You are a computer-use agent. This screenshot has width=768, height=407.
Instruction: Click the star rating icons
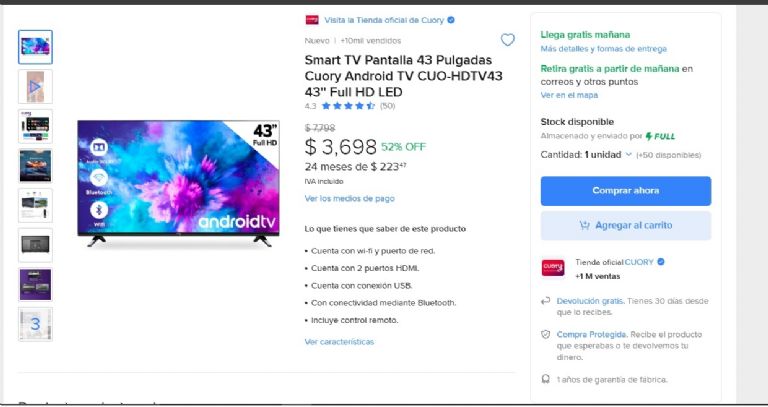348,106
